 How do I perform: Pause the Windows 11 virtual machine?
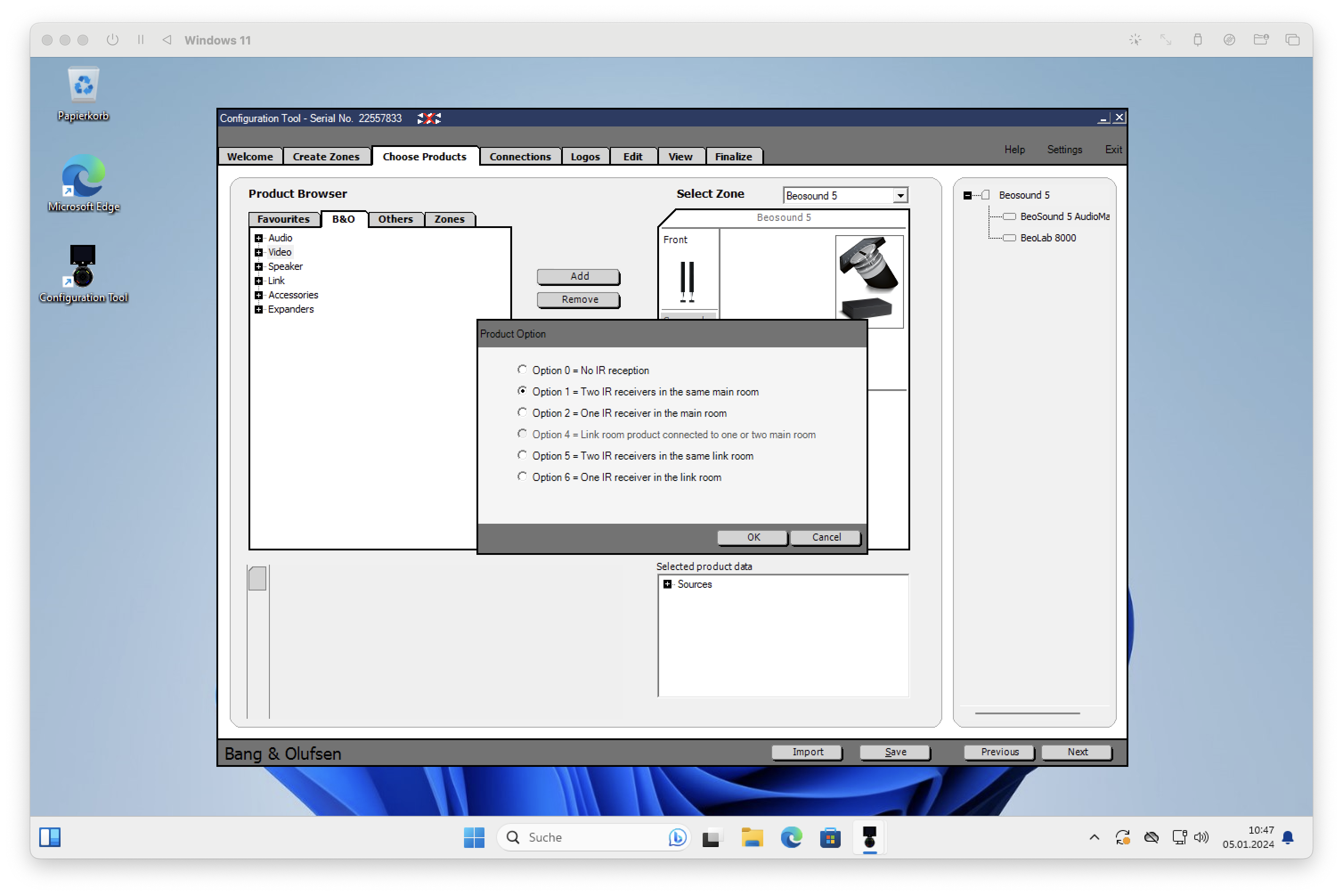141,40
